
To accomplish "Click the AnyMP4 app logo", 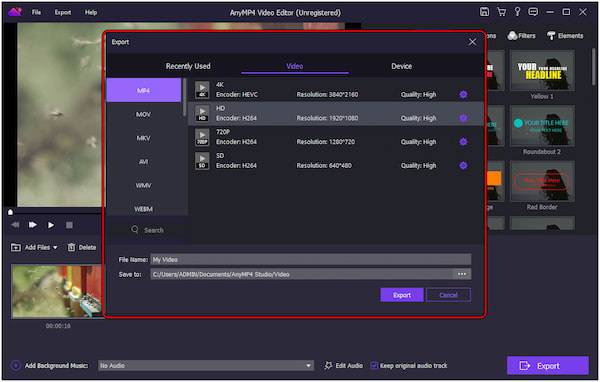I will tap(15, 12).
